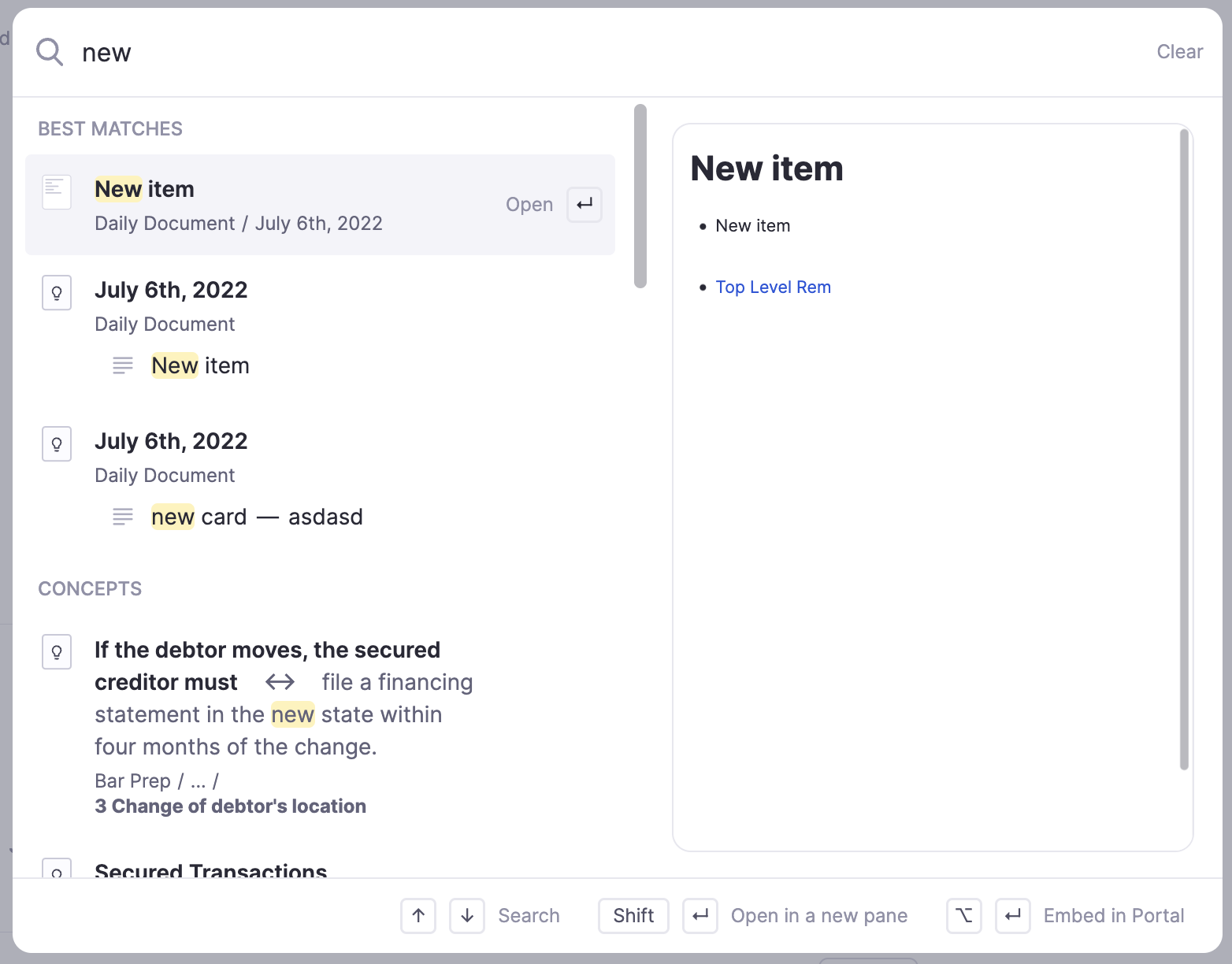This screenshot has height=964, width=1232.
Task: Click text-lines icon beside 'new card — asdasd'
Action: coord(123,517)
